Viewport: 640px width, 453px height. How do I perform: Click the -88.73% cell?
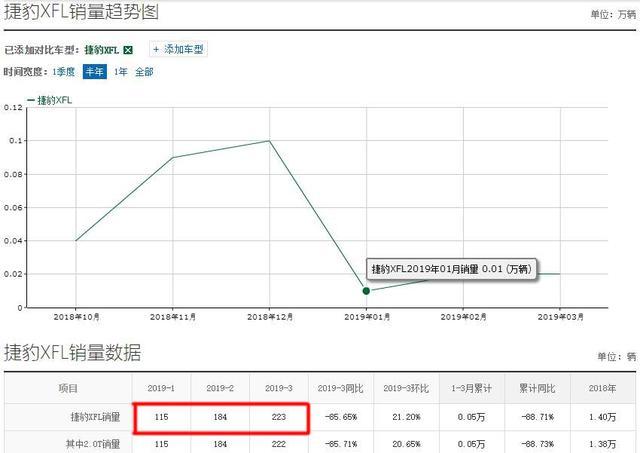click(x=538, y=444)
